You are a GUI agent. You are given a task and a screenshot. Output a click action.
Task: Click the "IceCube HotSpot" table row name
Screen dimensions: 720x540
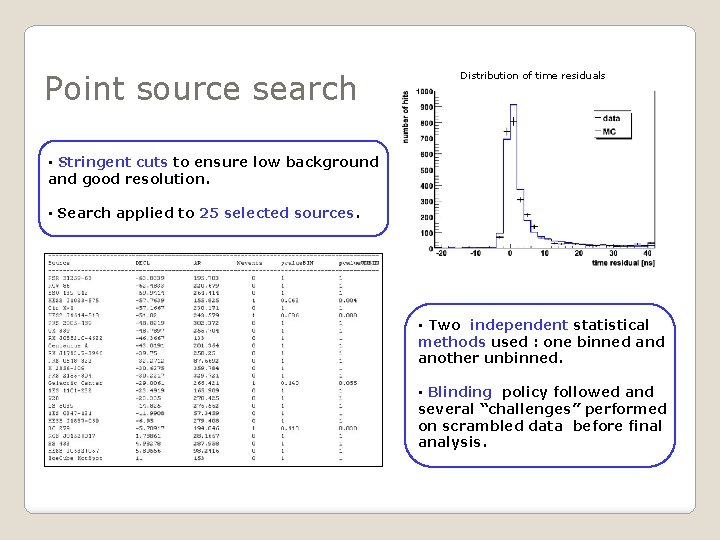75,458
